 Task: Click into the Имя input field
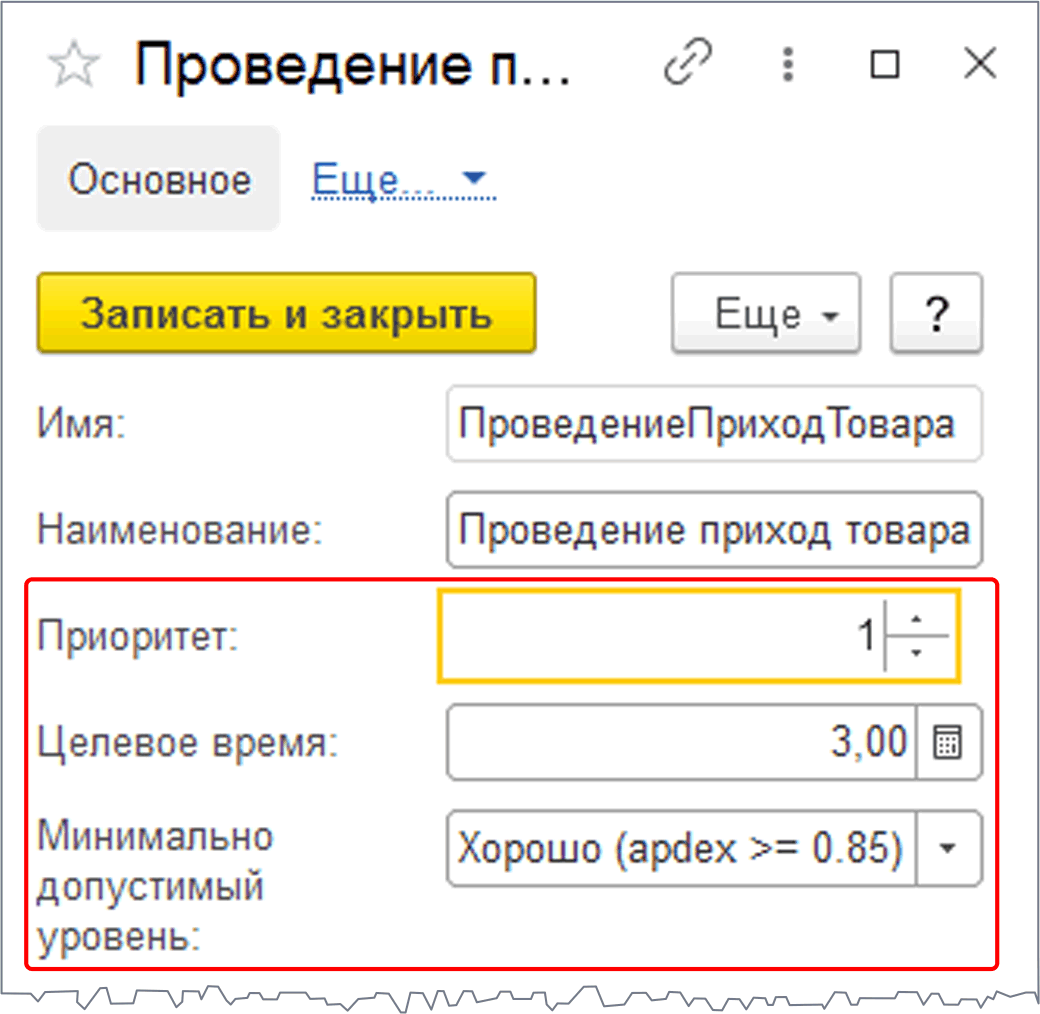(713, 424)
